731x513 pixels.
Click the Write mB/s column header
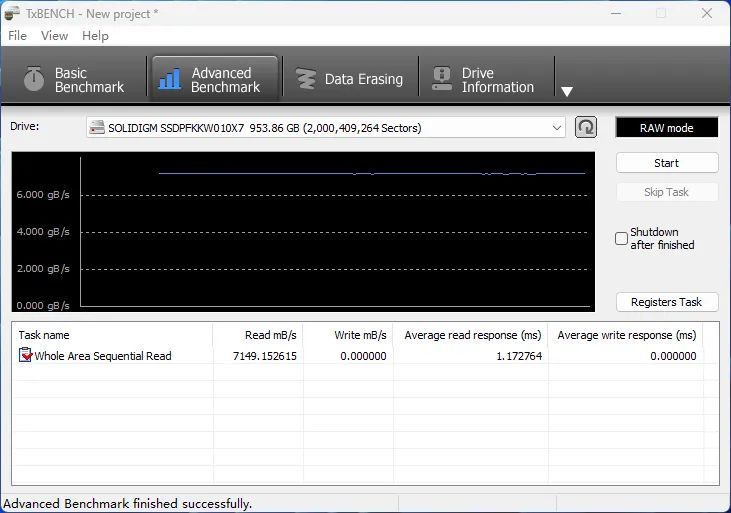click(x=348, y=335)
